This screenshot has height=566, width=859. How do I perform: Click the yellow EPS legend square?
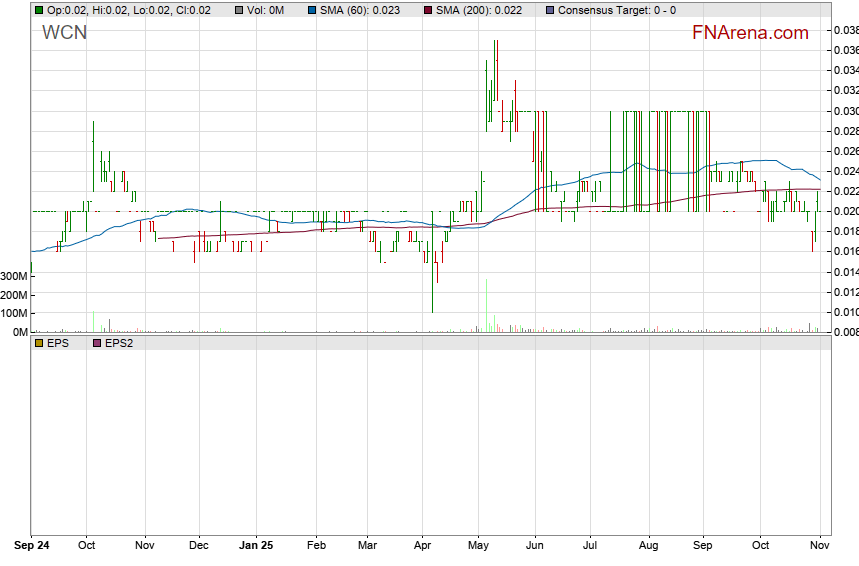pos(38,343)
